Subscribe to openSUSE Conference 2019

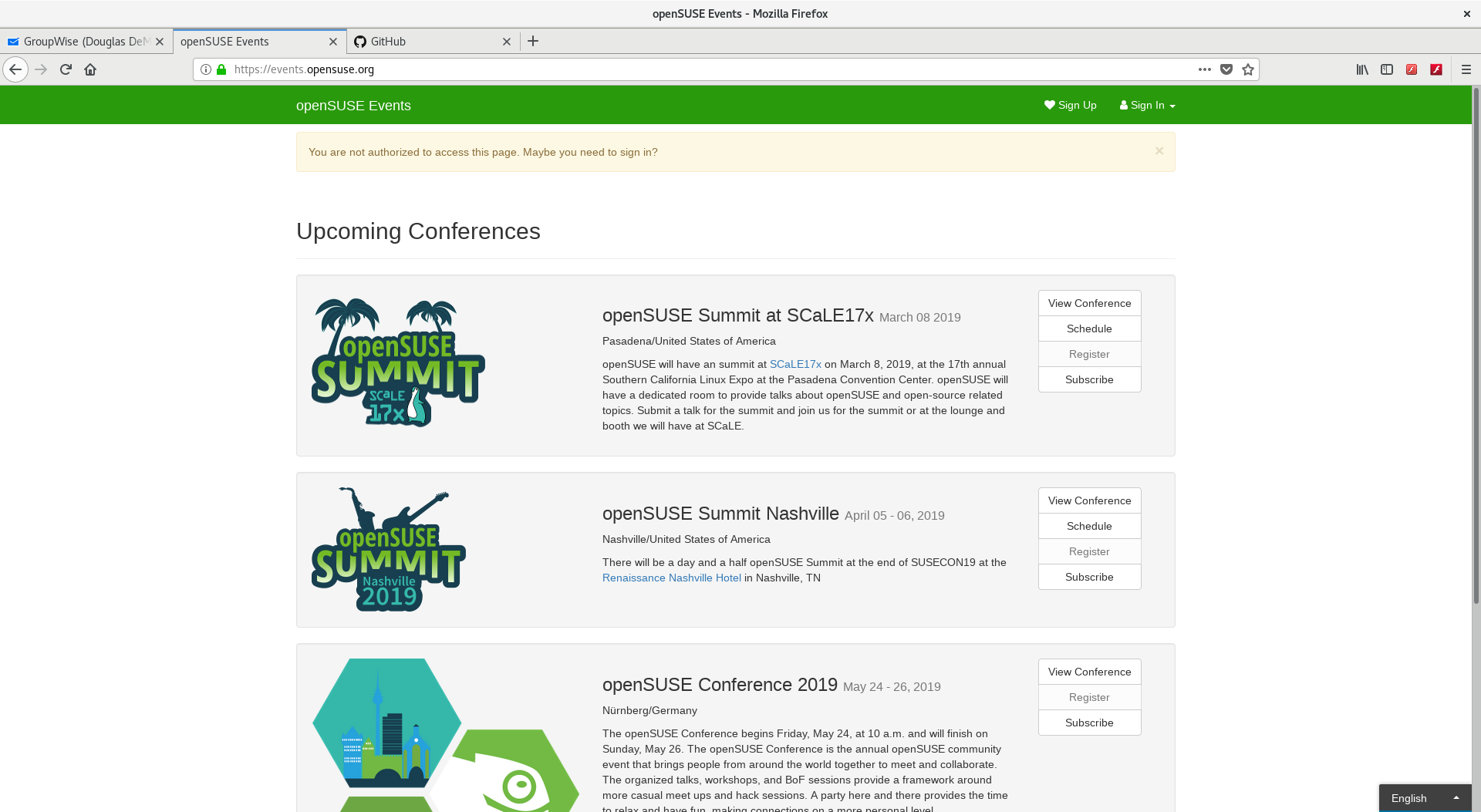pyautogui.click(x=1089, y=723)
